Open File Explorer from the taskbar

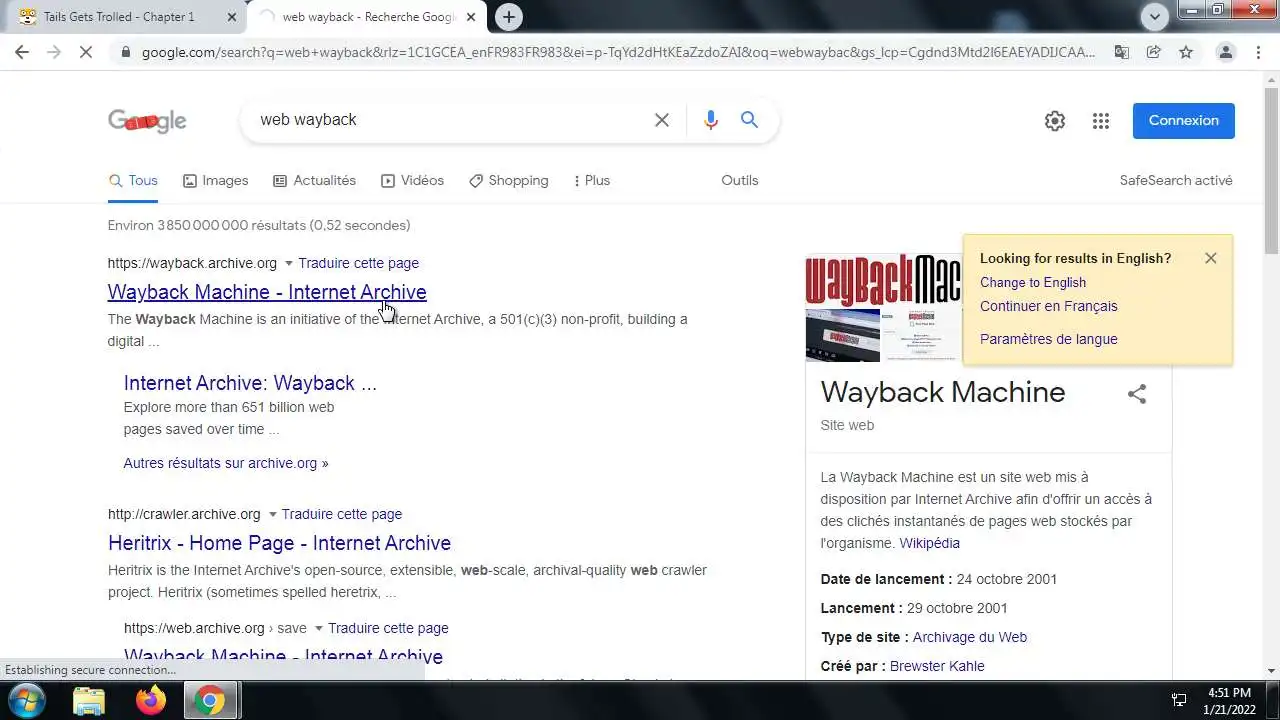click(x=89, y=701)
